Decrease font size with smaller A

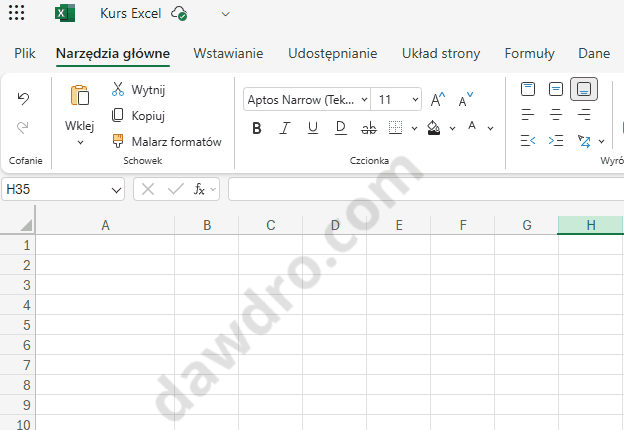coord(466,99)
